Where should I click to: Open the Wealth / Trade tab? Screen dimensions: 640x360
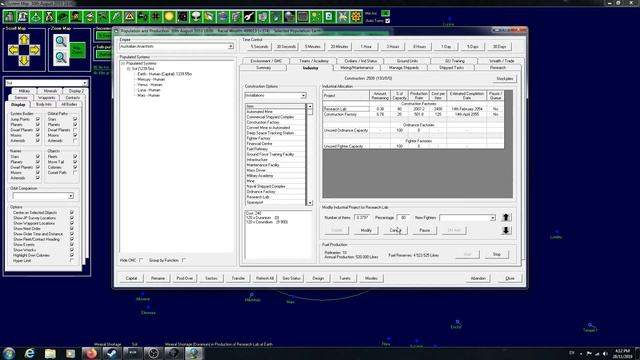[x=502, y=61]
